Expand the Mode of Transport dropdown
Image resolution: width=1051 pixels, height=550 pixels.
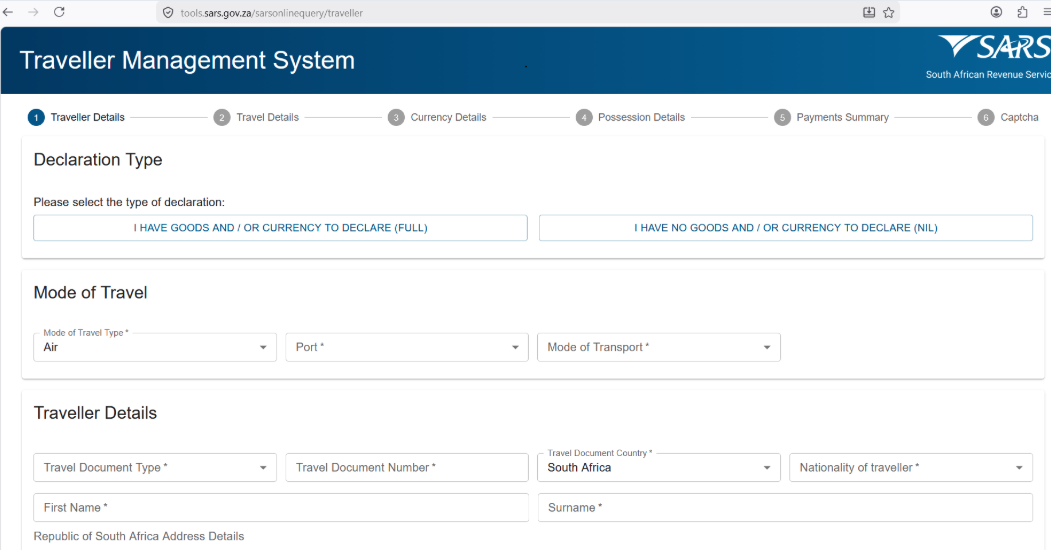659,347
